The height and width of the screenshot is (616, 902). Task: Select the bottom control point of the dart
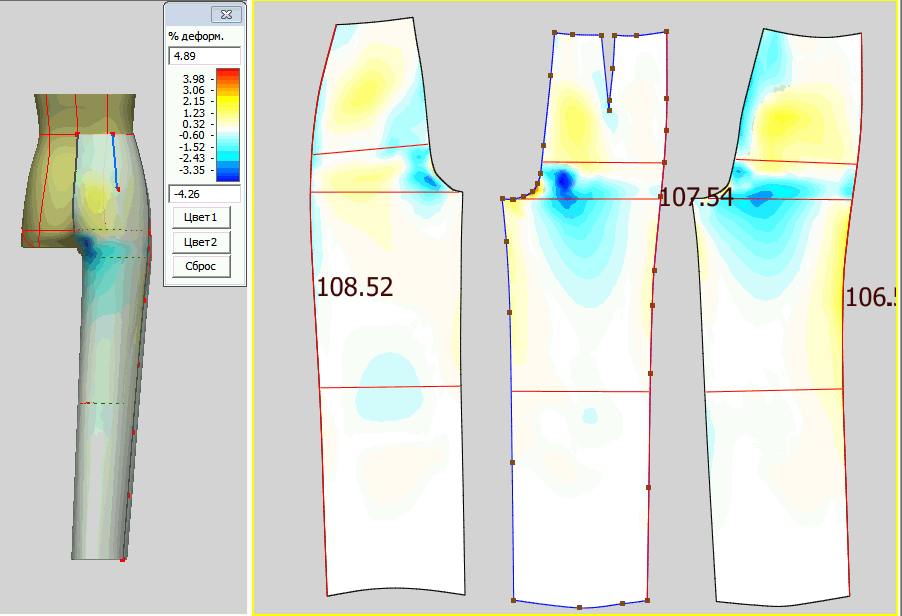[x=609, y=110]
